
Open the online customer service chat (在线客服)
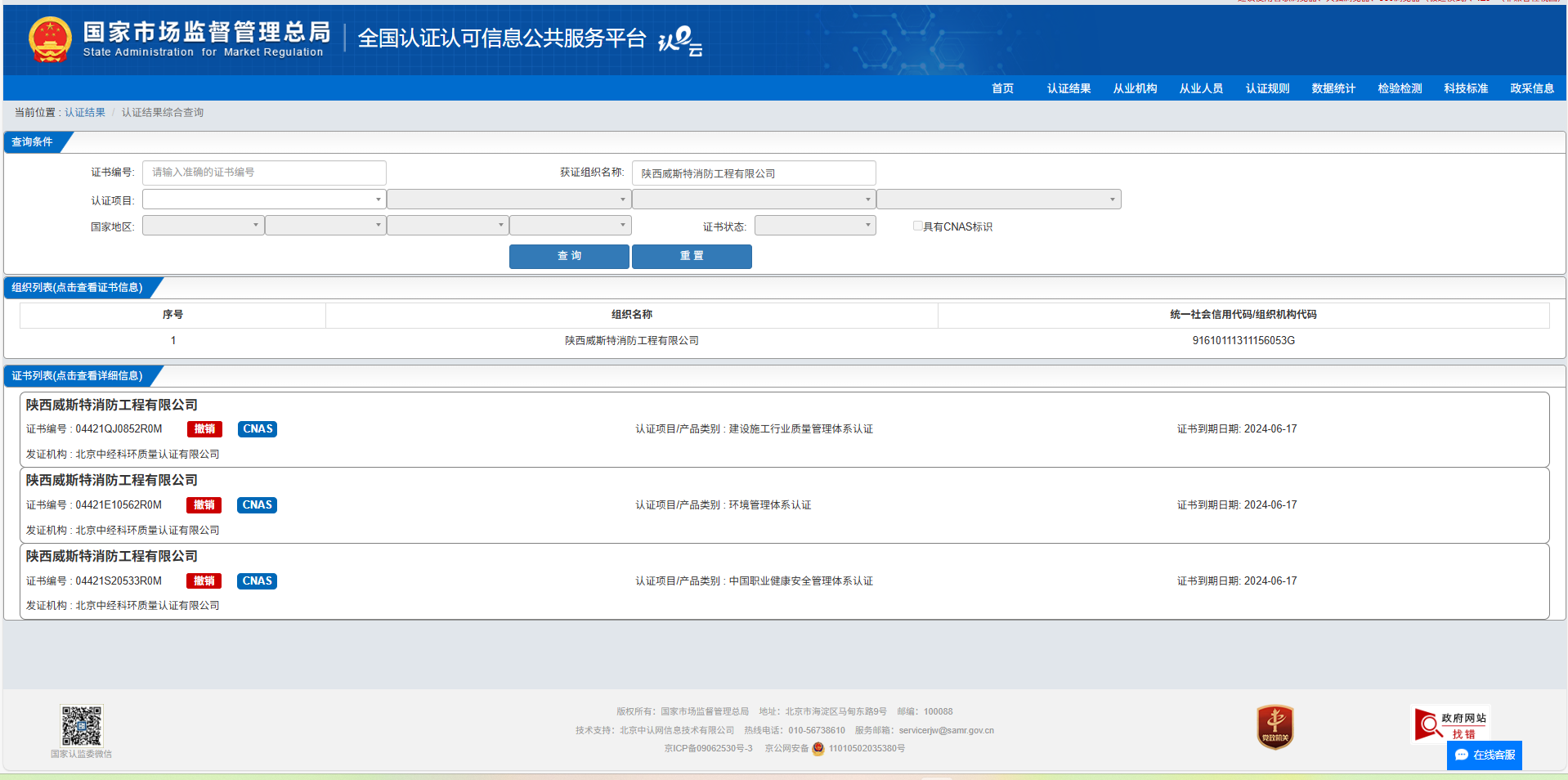pos(1485,755)
